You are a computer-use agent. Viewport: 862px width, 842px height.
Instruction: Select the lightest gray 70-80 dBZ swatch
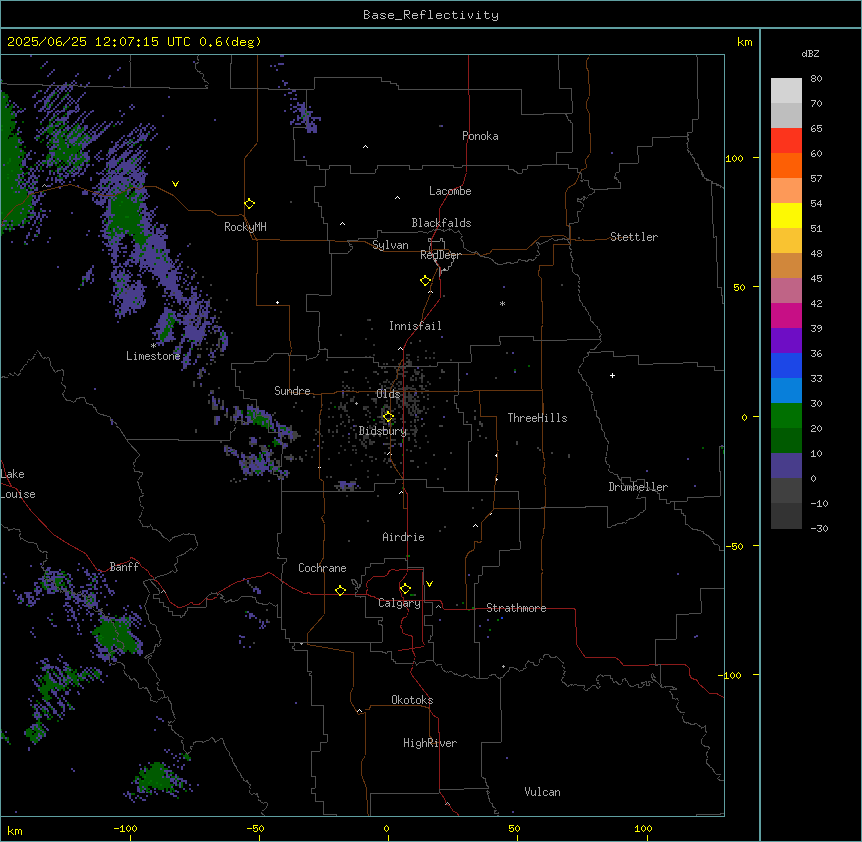pyautogui.click(x=786, y=91)
